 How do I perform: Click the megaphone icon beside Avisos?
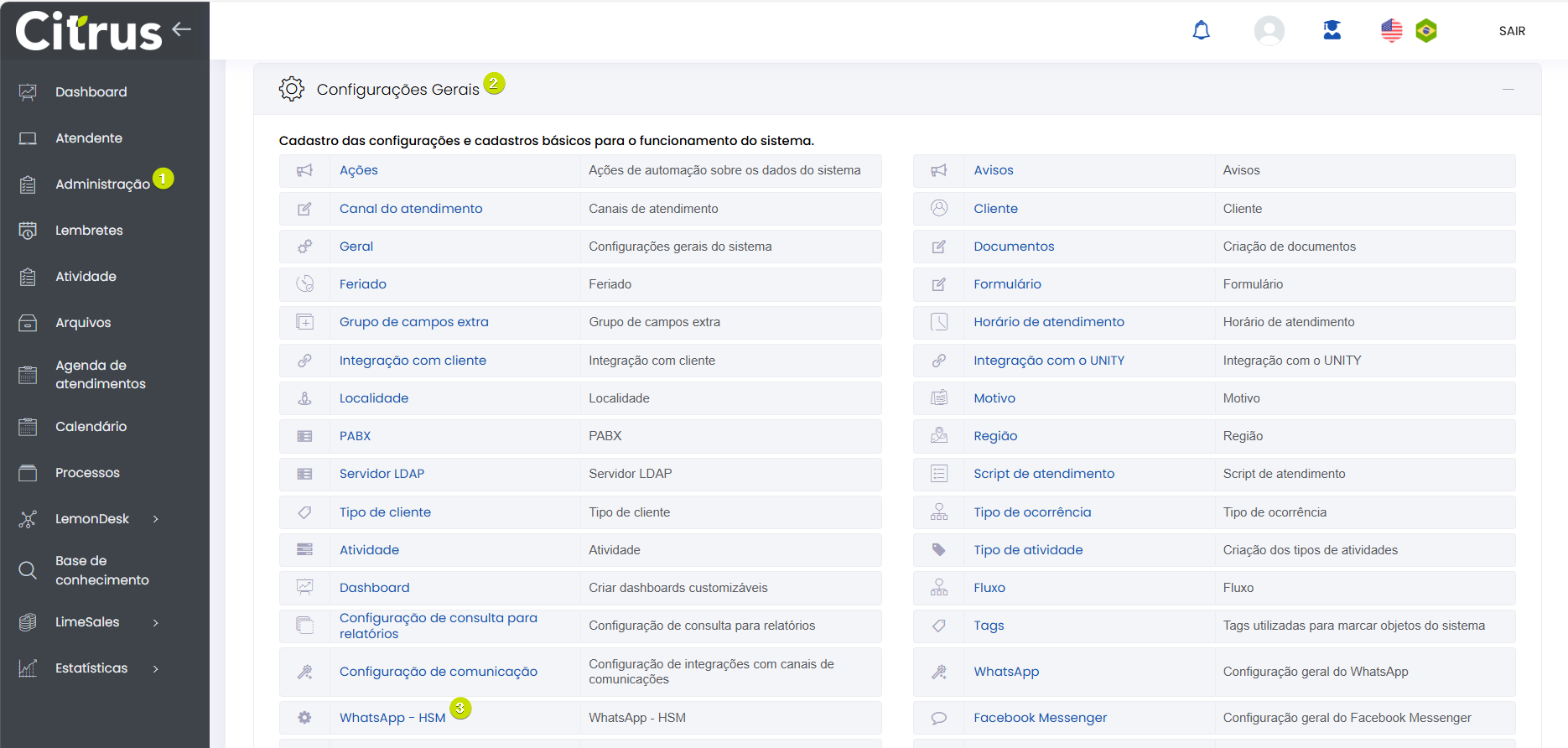939,170
